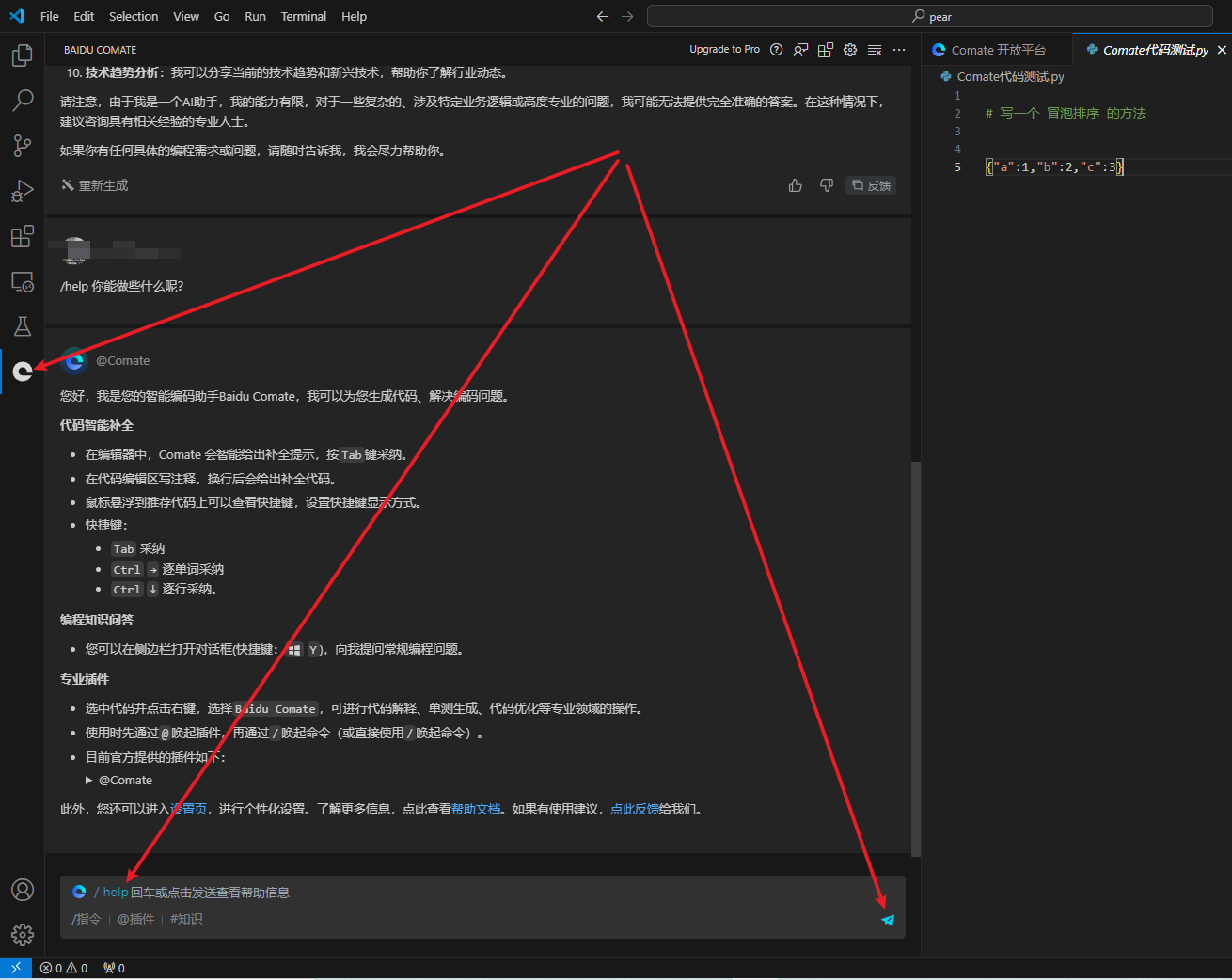Like the response with thumbs up

[796, 185]
